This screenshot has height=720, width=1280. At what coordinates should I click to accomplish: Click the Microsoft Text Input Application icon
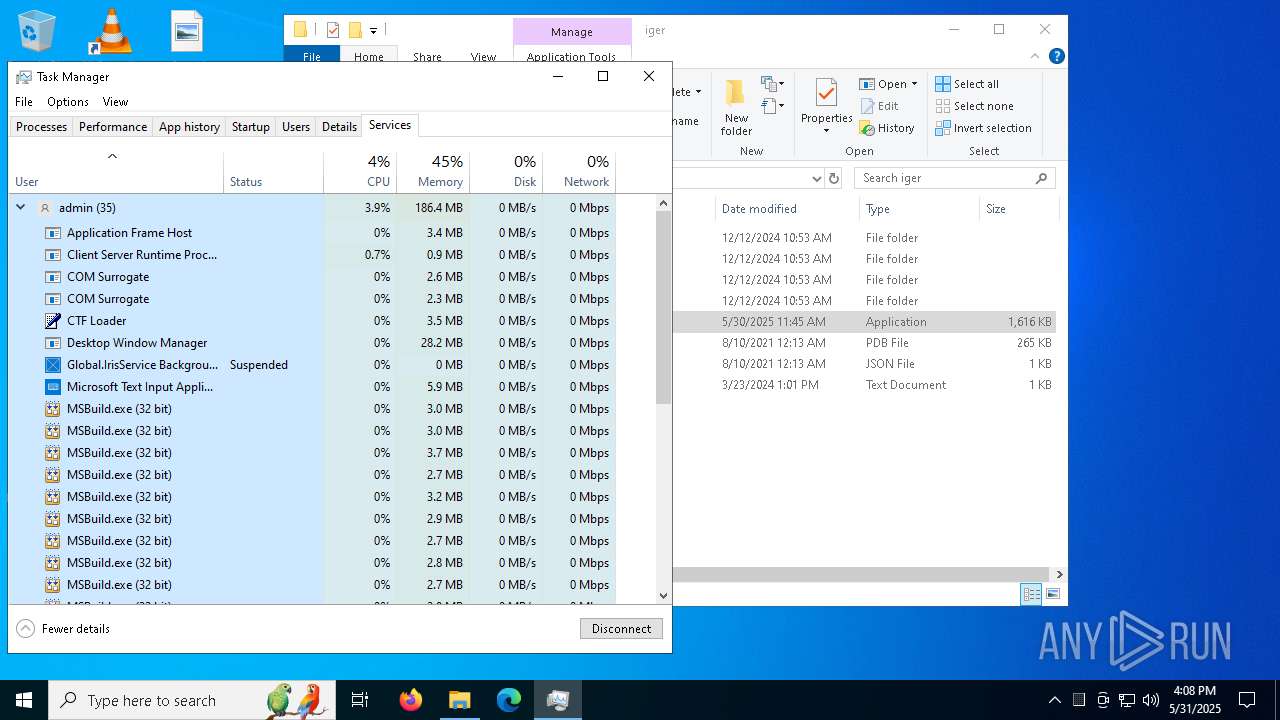tap(53, 387)
